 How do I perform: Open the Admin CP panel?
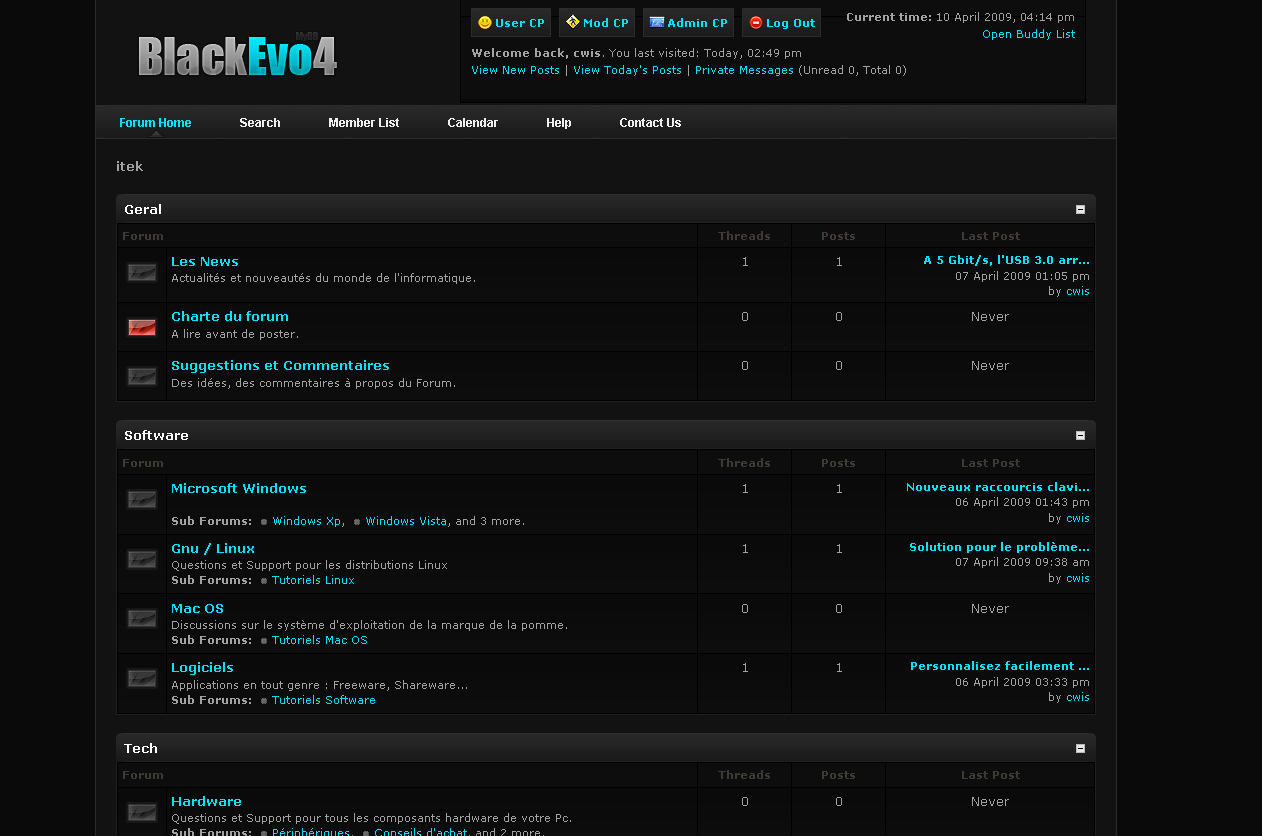[688, 23]
